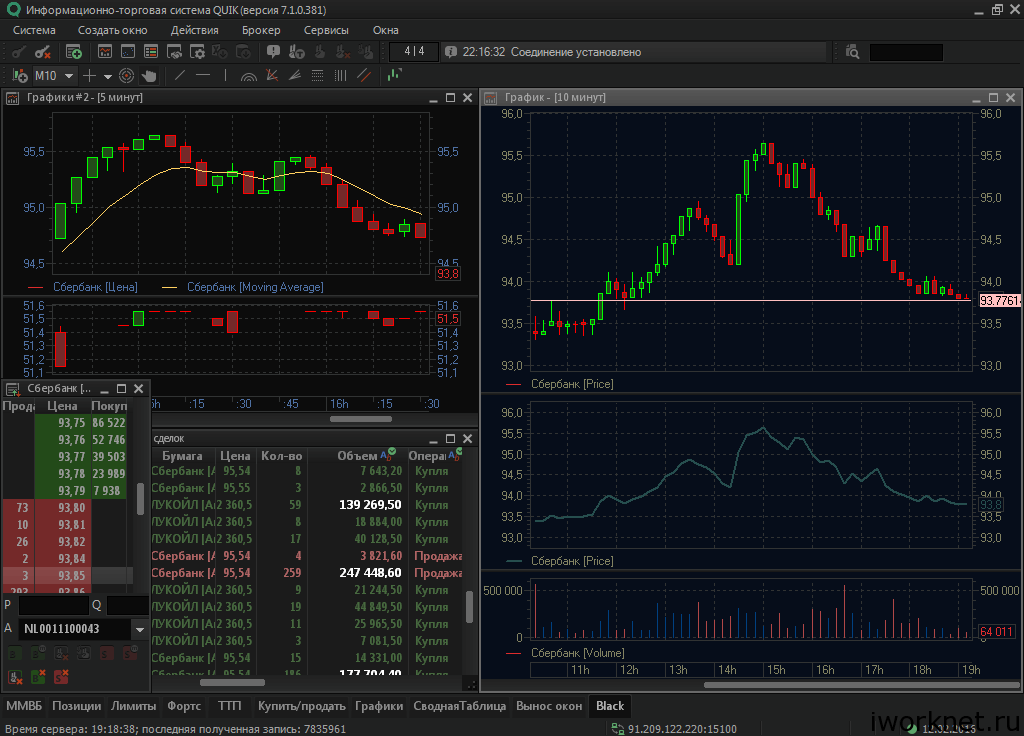Image resolution: width=1024 pixels, height=736 pixels.
Task: Switch to the Позиции tab
Action: 77,706
